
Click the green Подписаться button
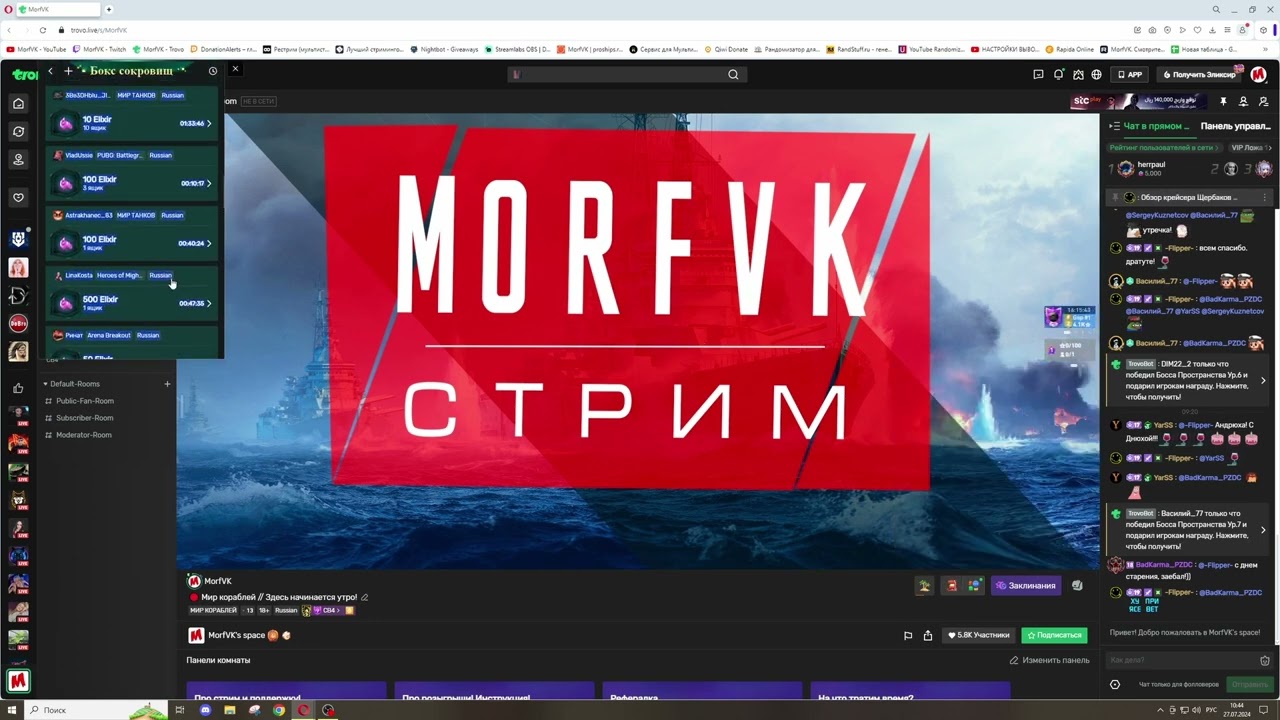1054,635
